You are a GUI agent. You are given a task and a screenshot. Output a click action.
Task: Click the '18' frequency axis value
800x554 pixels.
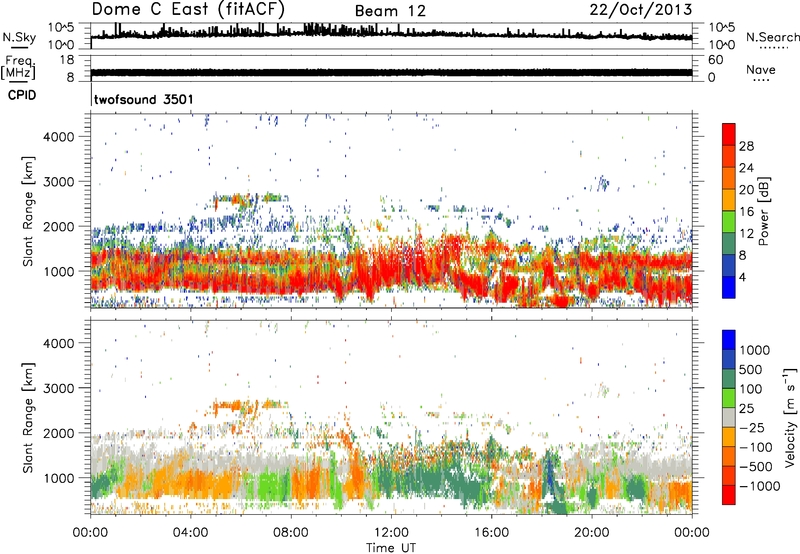(x=67, y=60)
